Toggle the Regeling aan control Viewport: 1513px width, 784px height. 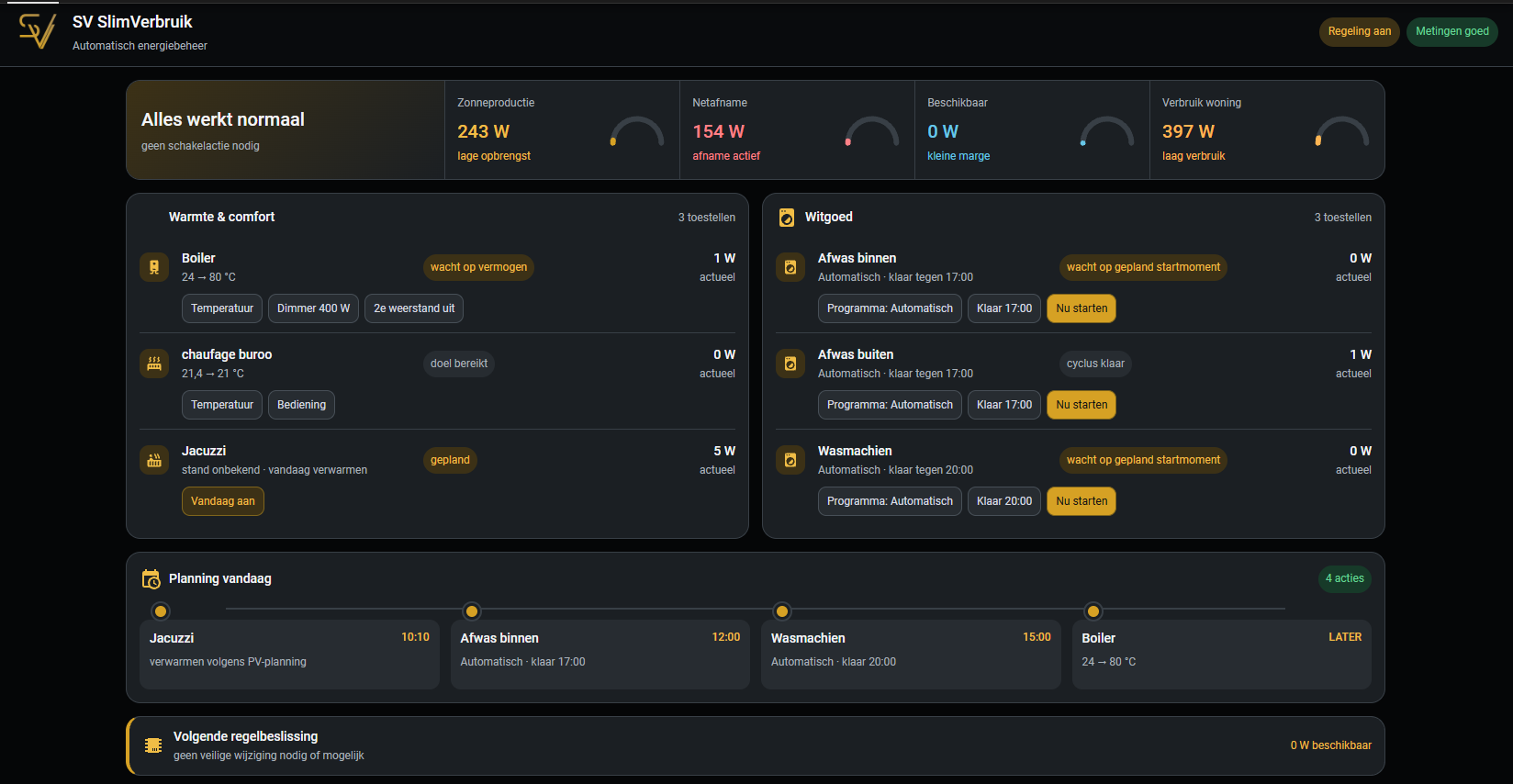tap(1360, 32)
